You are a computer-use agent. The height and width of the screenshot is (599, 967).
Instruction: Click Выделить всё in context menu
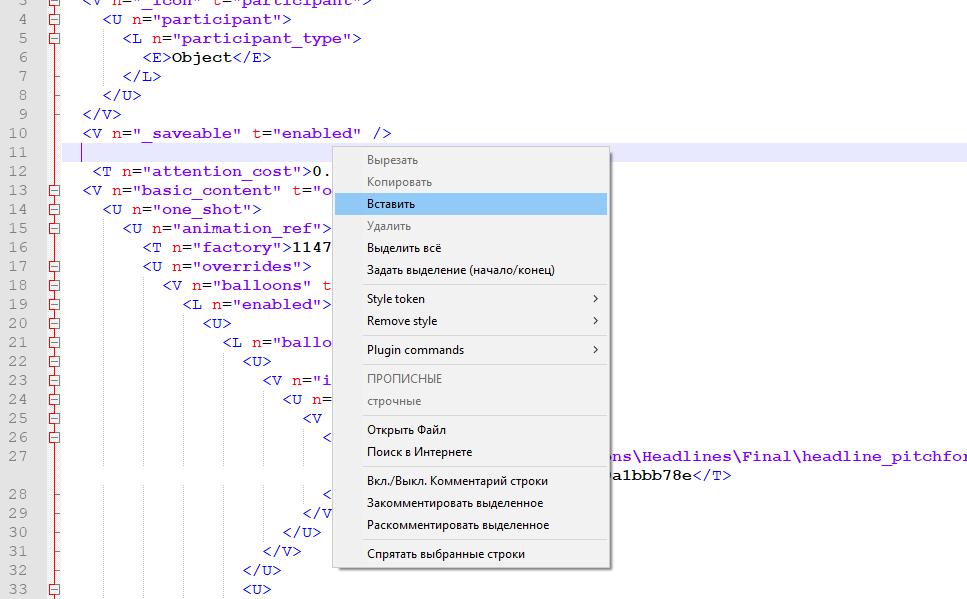[403, 248]
